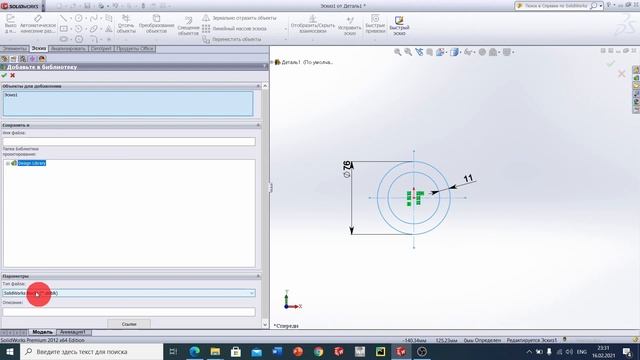This screenshot has width=640, height=360.
Task: Click the objects-to-add selection box
Action: 128,103
